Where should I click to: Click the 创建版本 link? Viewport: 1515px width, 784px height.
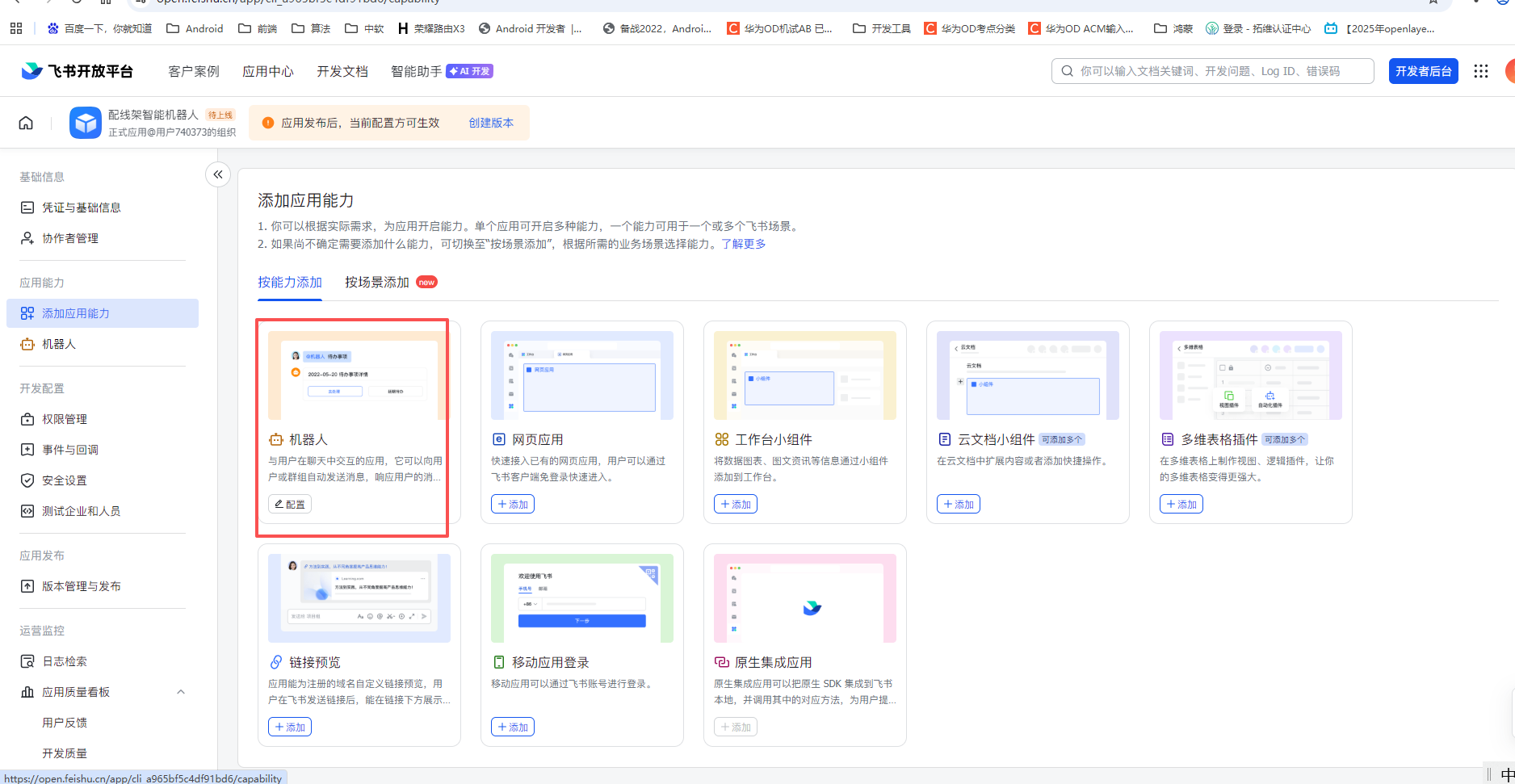491,123
